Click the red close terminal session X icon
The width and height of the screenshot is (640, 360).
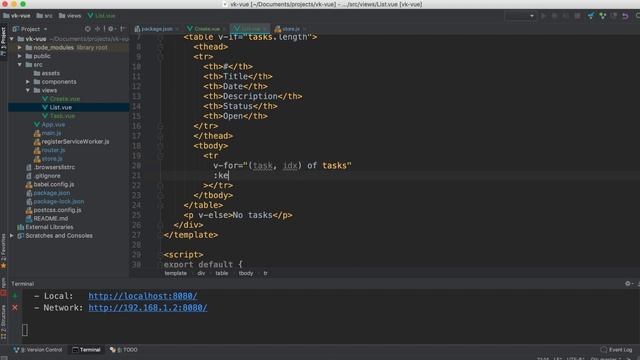(15, 307)
